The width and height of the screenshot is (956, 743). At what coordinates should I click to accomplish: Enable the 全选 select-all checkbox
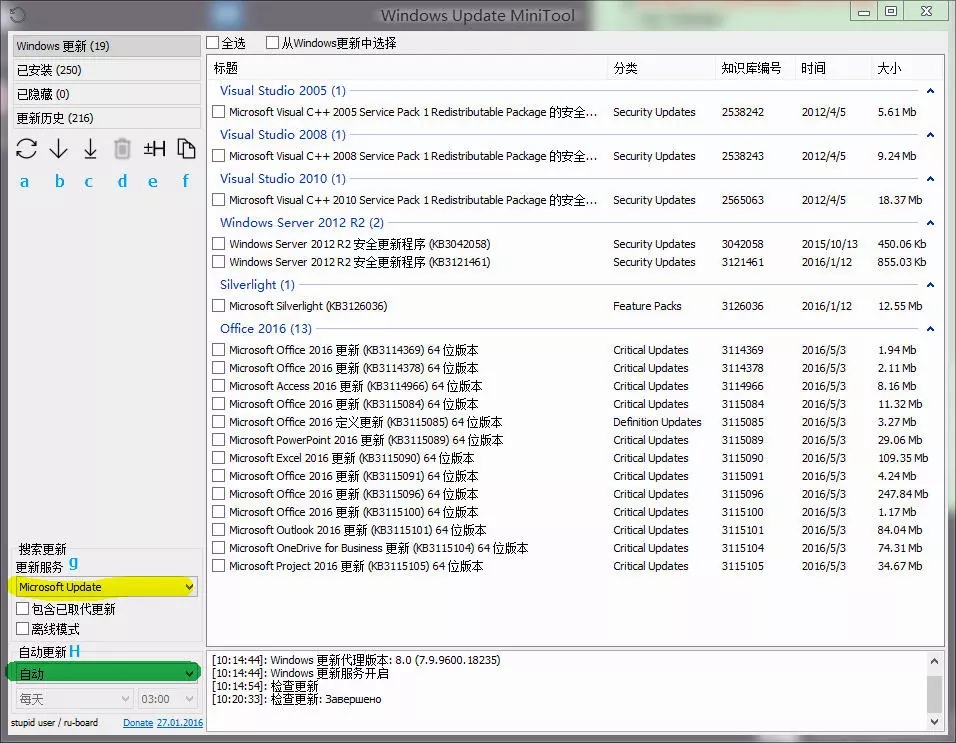click(x=213, y=43)
